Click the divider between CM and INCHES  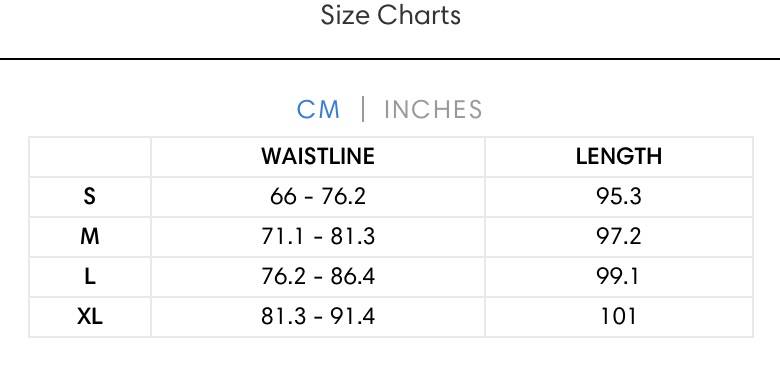pyautogui.click(x=363, y=109)
